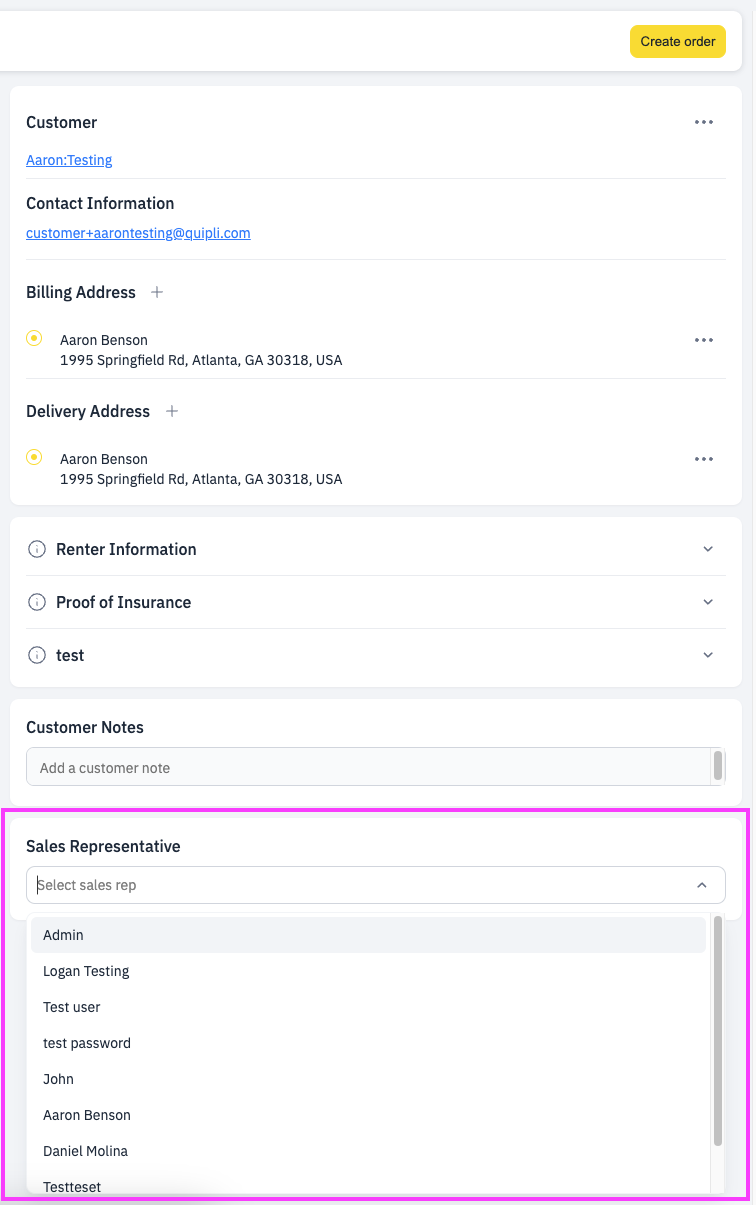
Task: Click the info icon beside Proof of Insurance
Action: click(37, 602)
